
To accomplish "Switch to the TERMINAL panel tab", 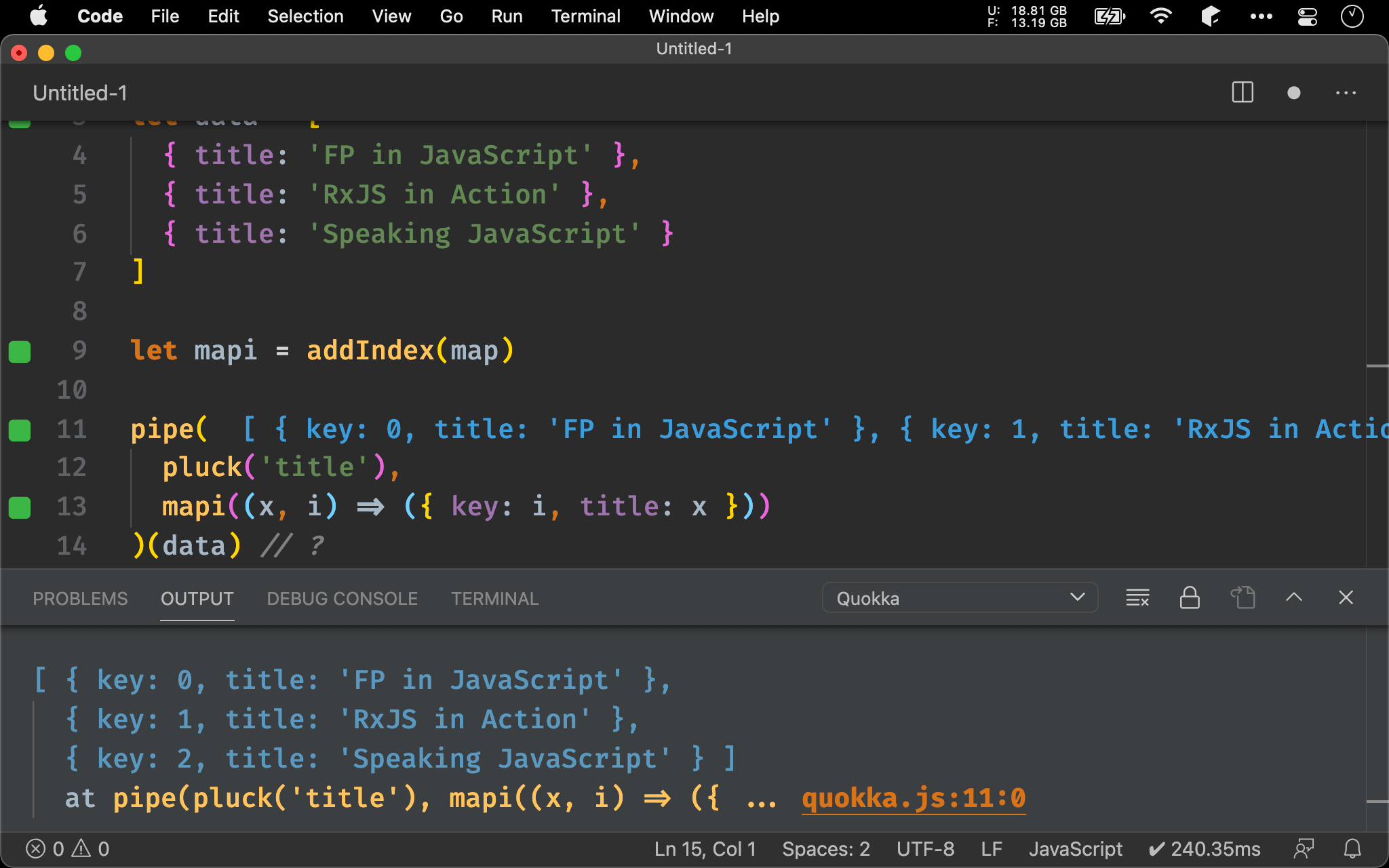I will (494, 598).
